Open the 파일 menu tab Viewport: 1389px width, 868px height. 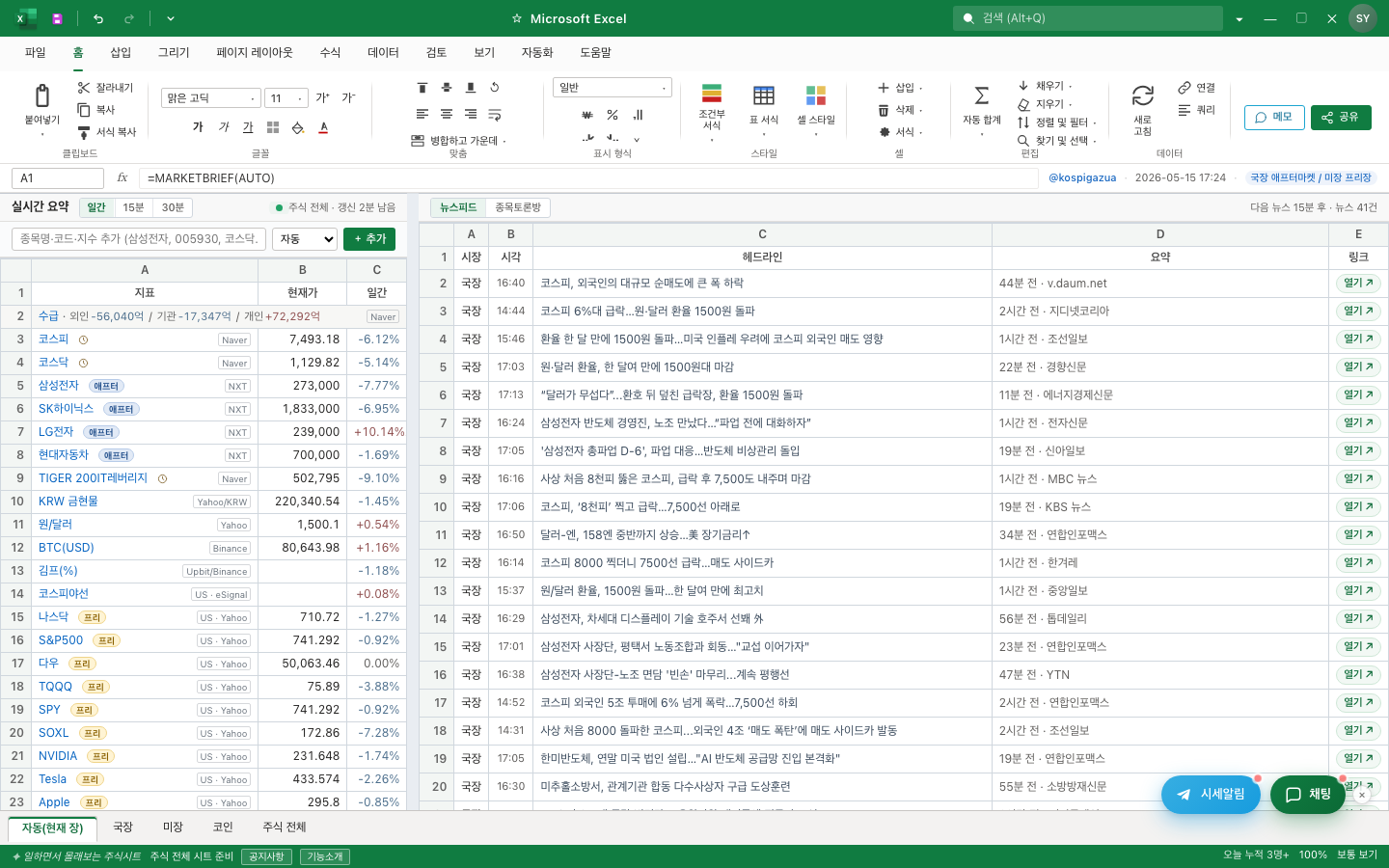pos(36,53)
